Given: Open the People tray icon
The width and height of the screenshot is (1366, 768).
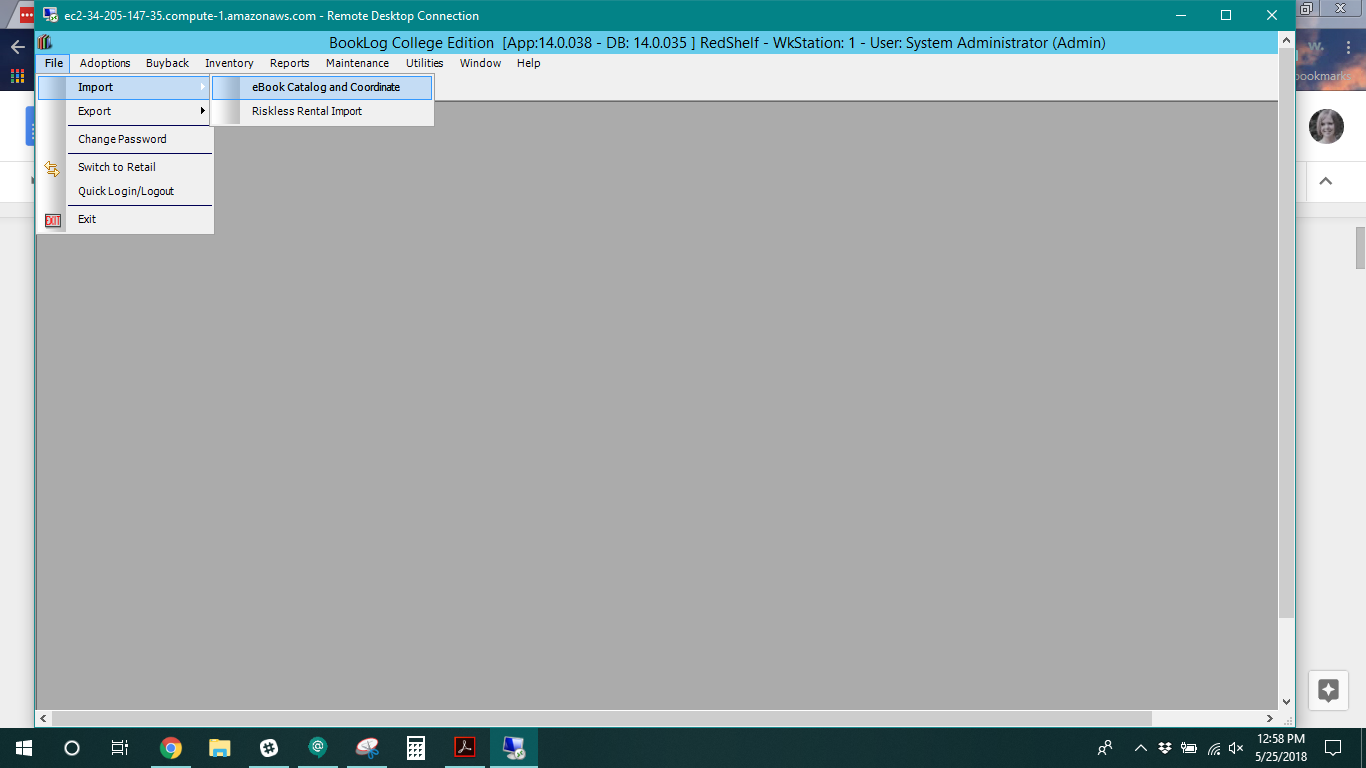Looking at the screenshot, I should 1105,747.
